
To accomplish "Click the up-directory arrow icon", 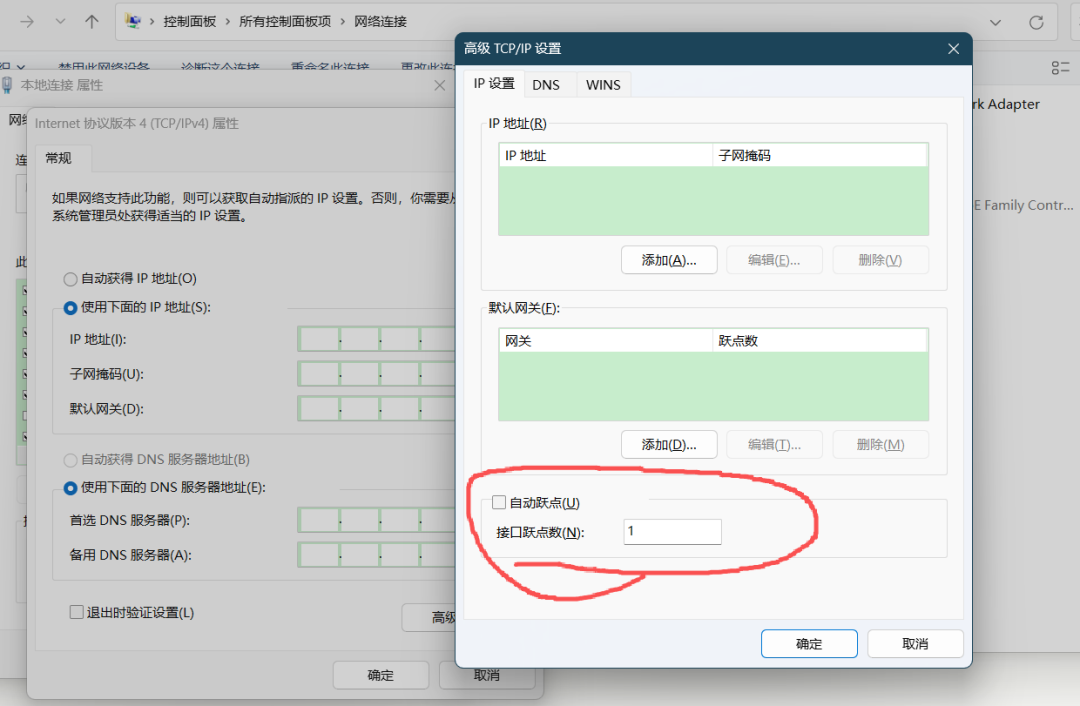I will tap(92, 22).
